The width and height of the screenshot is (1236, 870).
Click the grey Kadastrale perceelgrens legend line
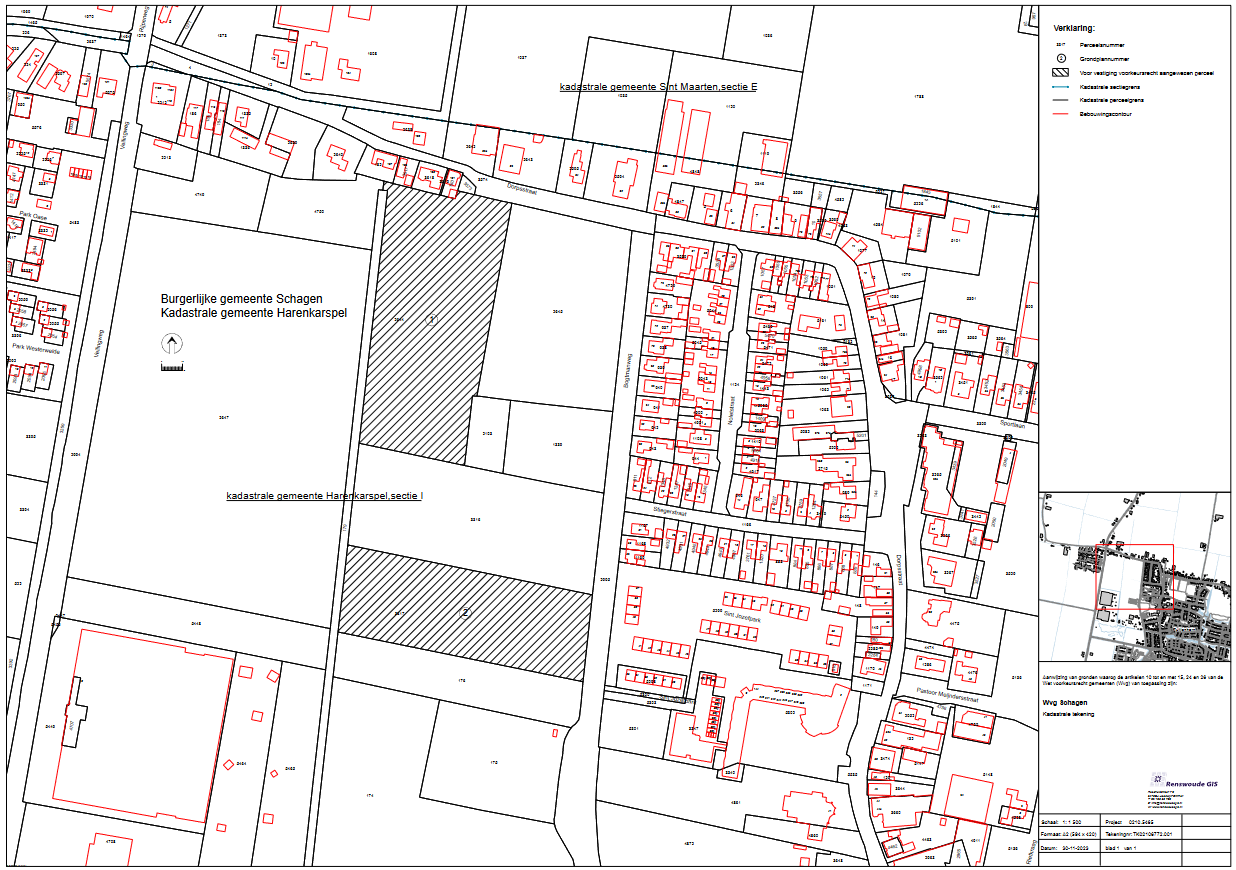pos(1061,101)
